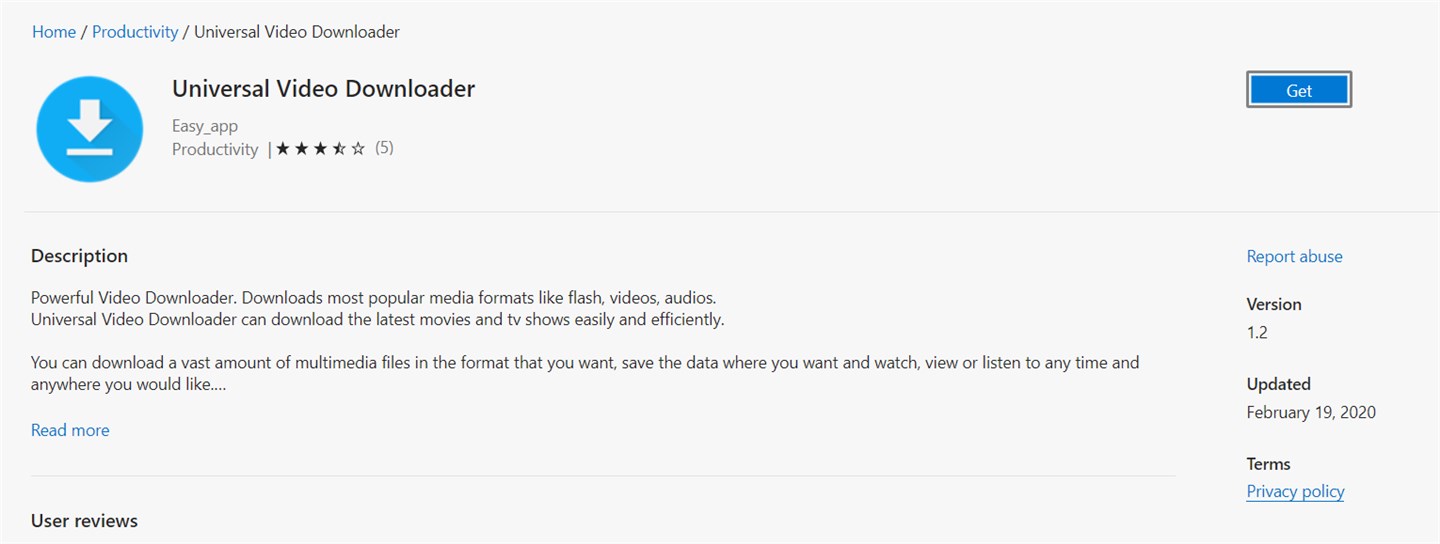Open the Privacy policy link

[x=1295, y=491]
